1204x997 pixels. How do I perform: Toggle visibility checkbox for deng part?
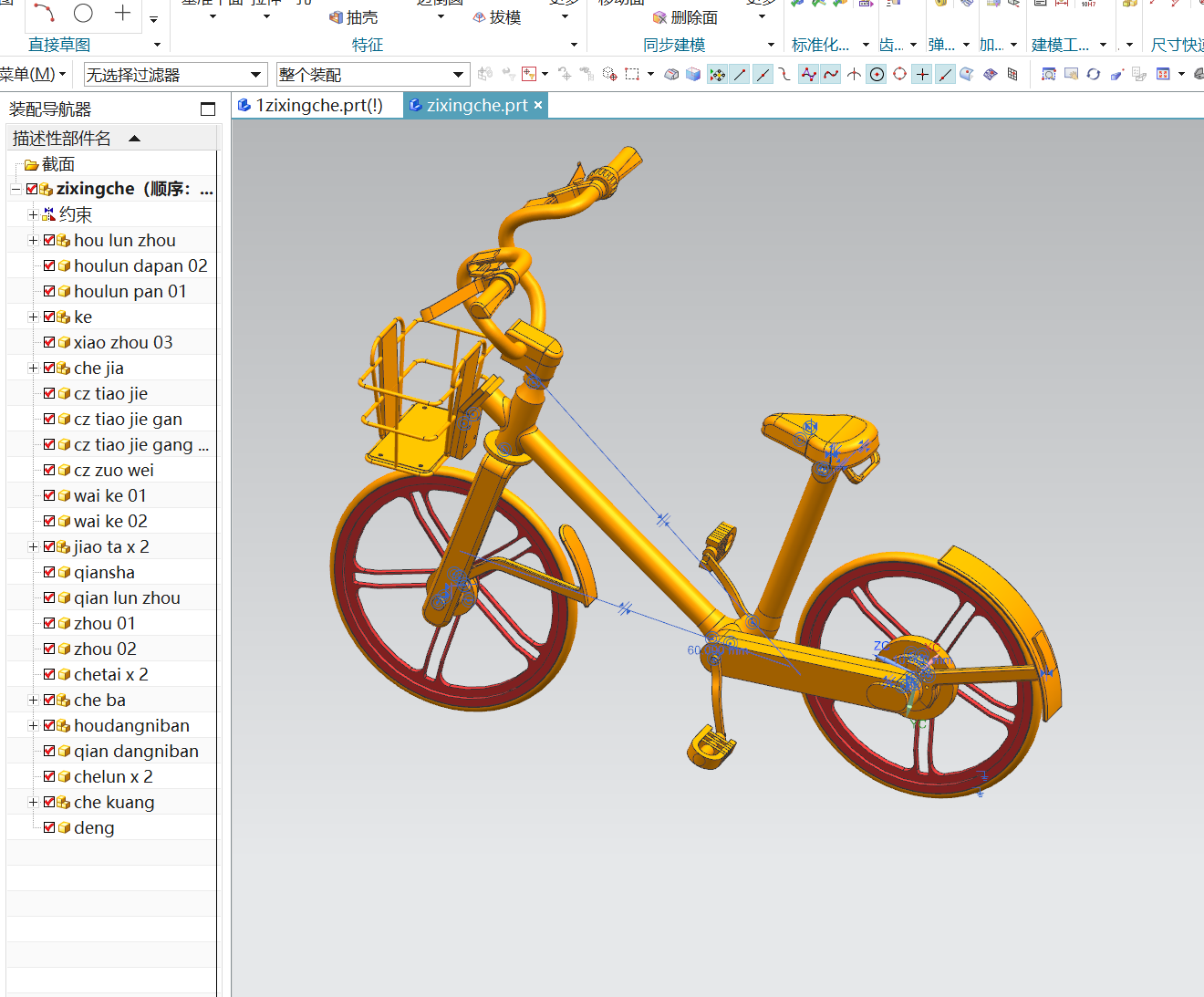click(x=49, y=828)
